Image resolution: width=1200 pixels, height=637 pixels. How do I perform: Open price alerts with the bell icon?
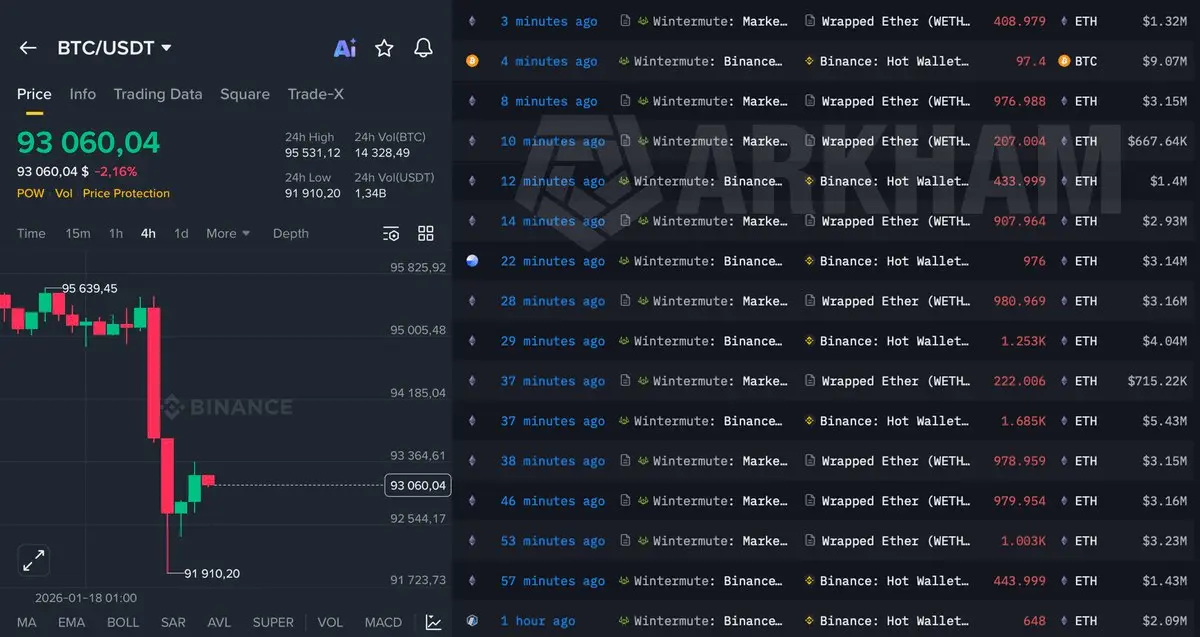coord(423,48)
